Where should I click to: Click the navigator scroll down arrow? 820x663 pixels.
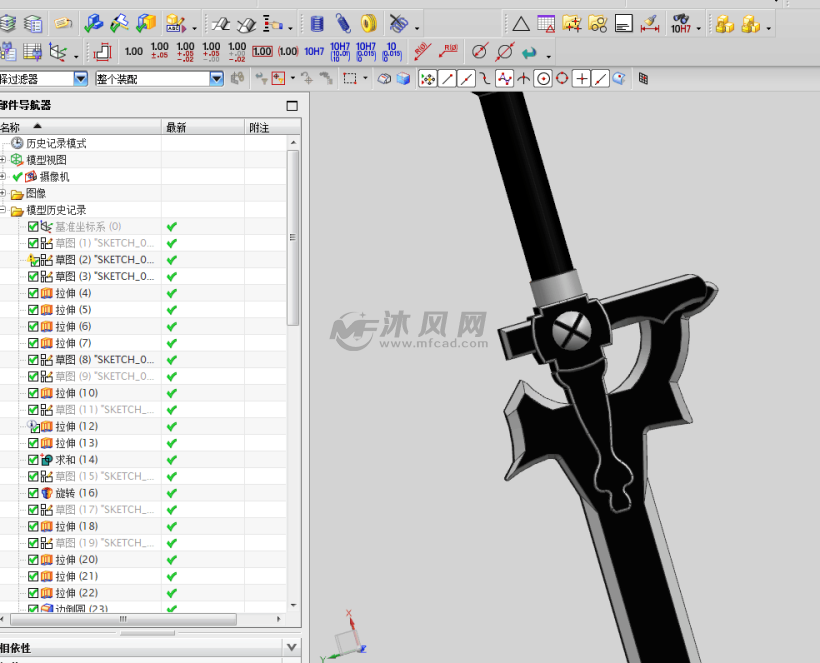point(293,605)
